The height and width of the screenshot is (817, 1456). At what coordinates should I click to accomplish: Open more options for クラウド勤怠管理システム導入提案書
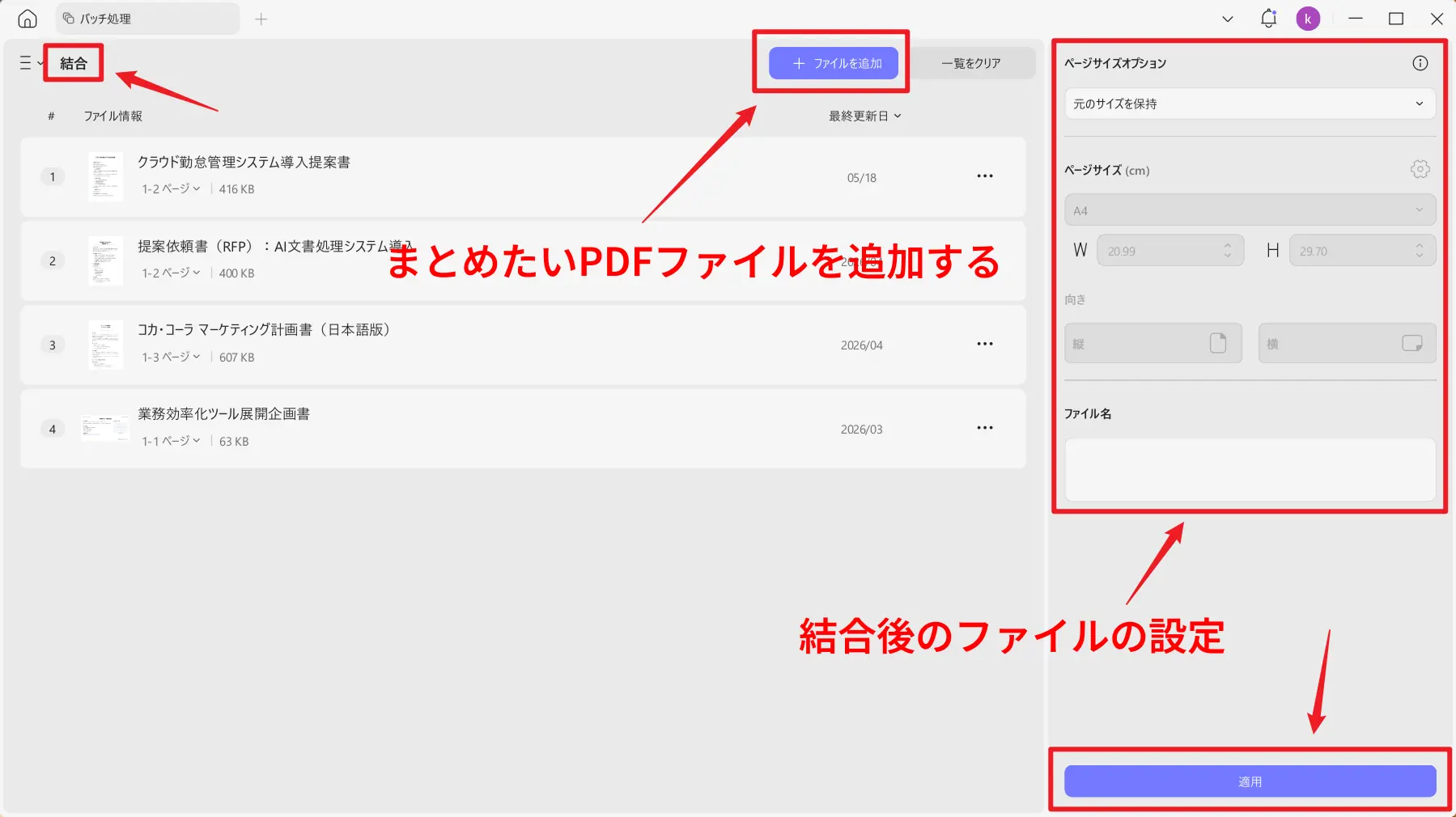984,176
